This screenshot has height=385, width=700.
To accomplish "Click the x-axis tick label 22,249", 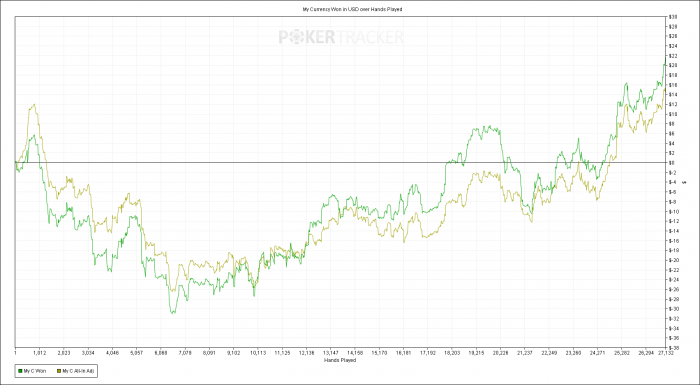I will pyautogui.click(x=549, y=352).
